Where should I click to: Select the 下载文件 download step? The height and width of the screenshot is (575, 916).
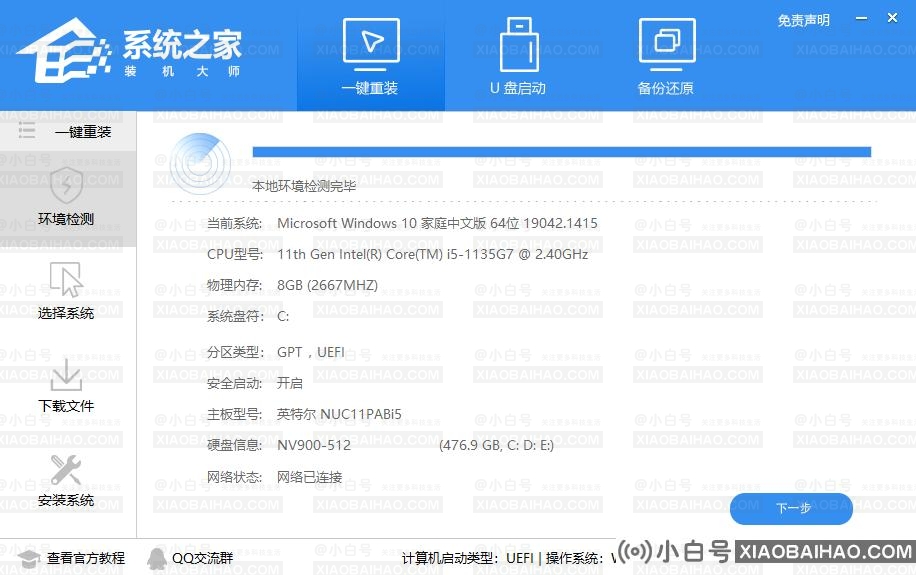pyautogui.click(x=66, y=386)
